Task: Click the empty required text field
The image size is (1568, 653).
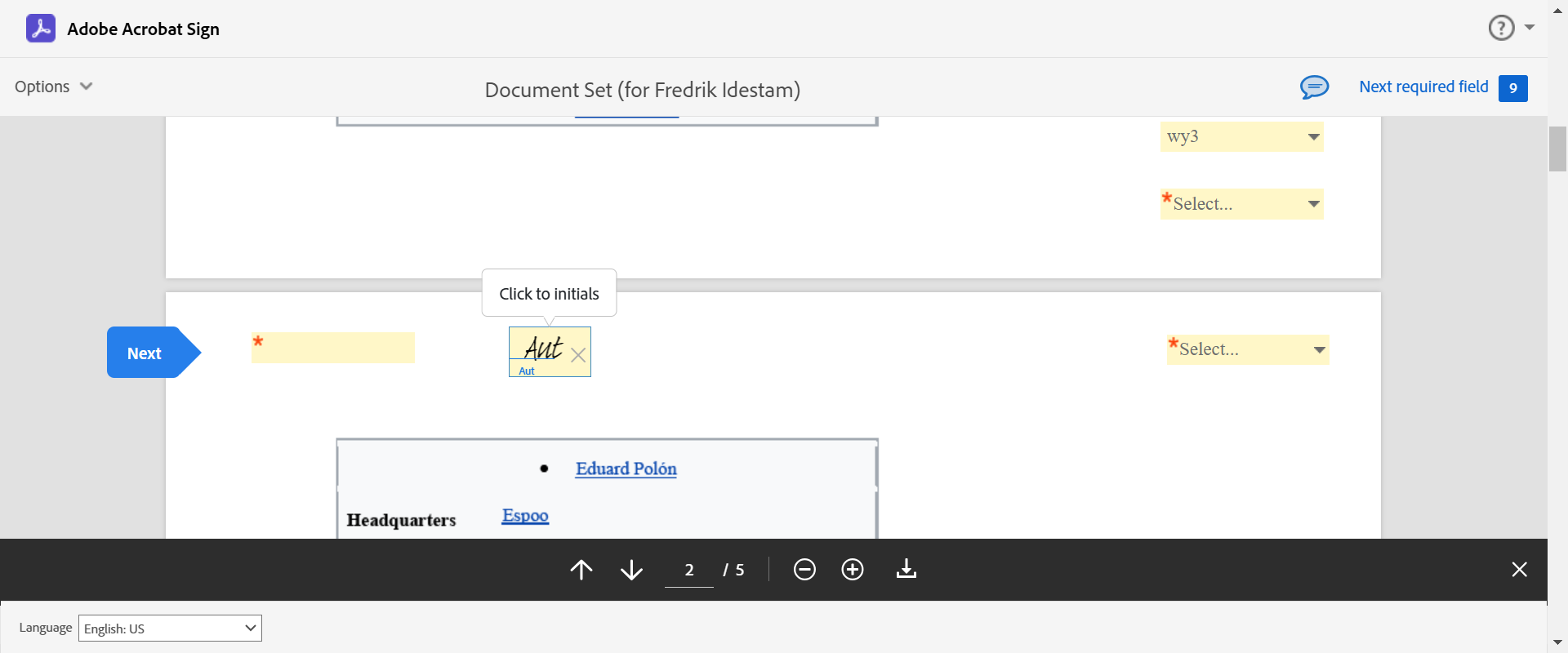Action: click(333, 348)
